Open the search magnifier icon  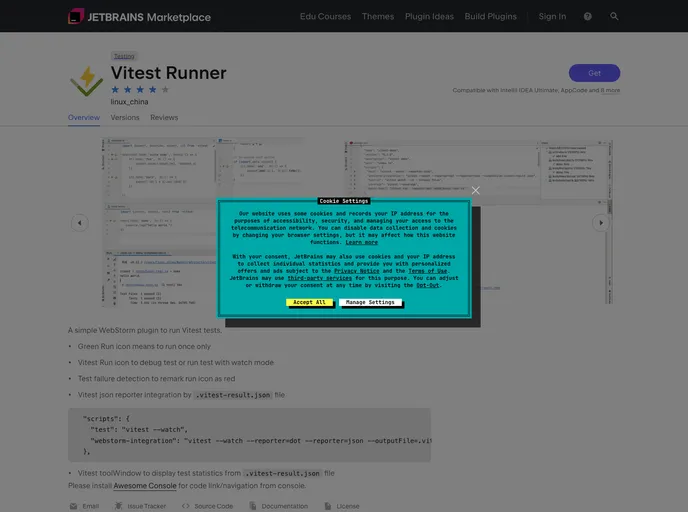tap(614, 16)
